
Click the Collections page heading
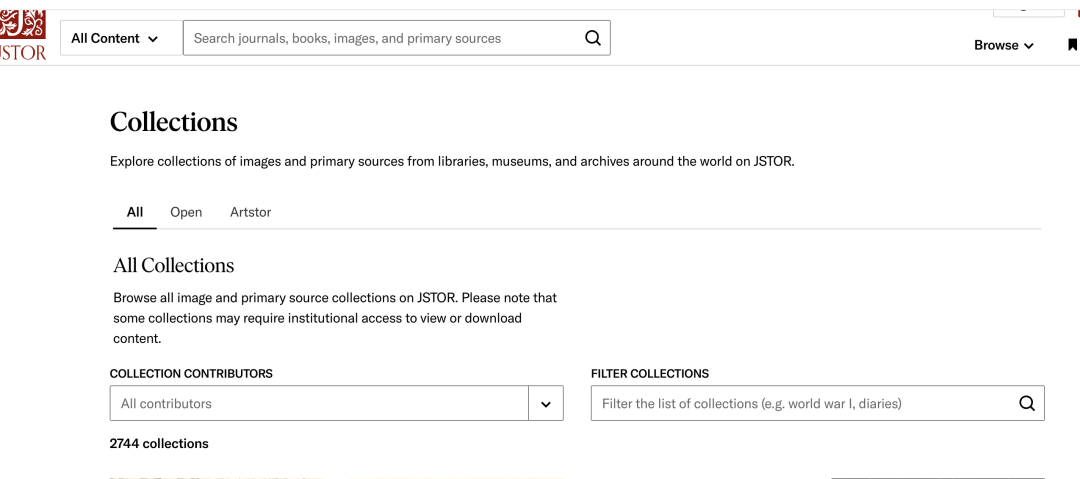(174, 122)
